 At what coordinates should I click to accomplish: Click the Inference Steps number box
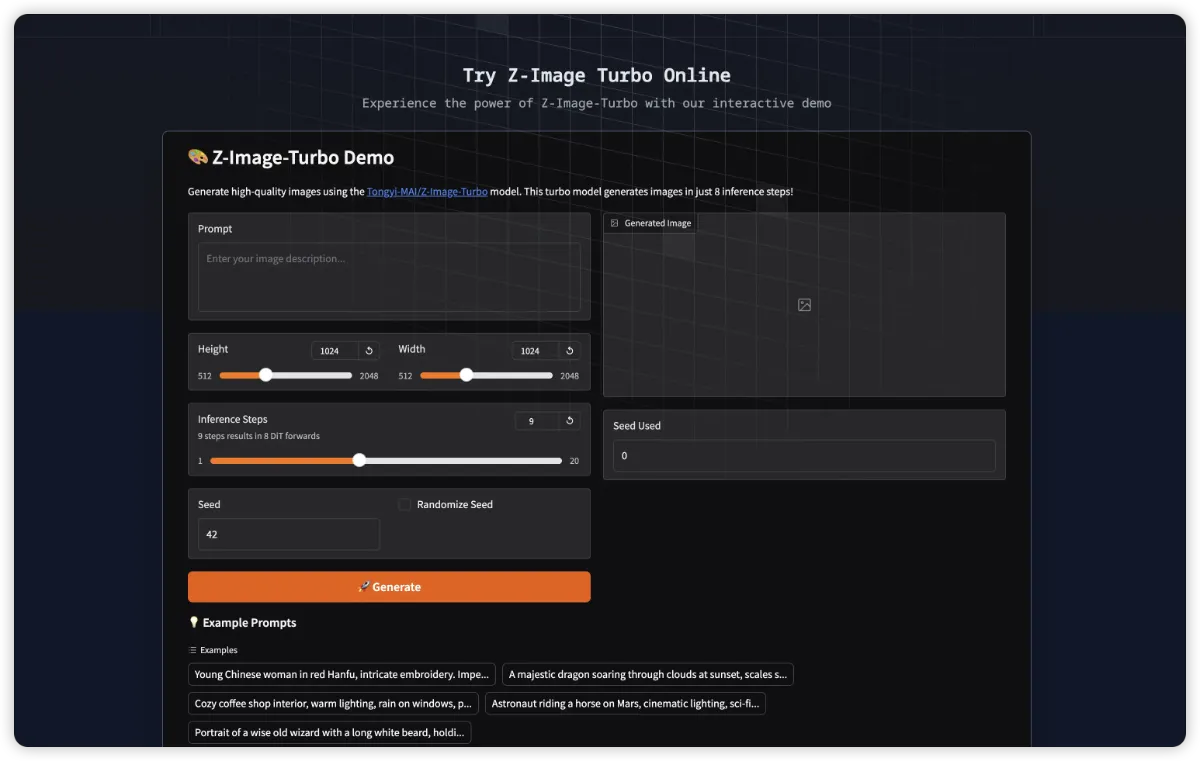click(537, 421)
